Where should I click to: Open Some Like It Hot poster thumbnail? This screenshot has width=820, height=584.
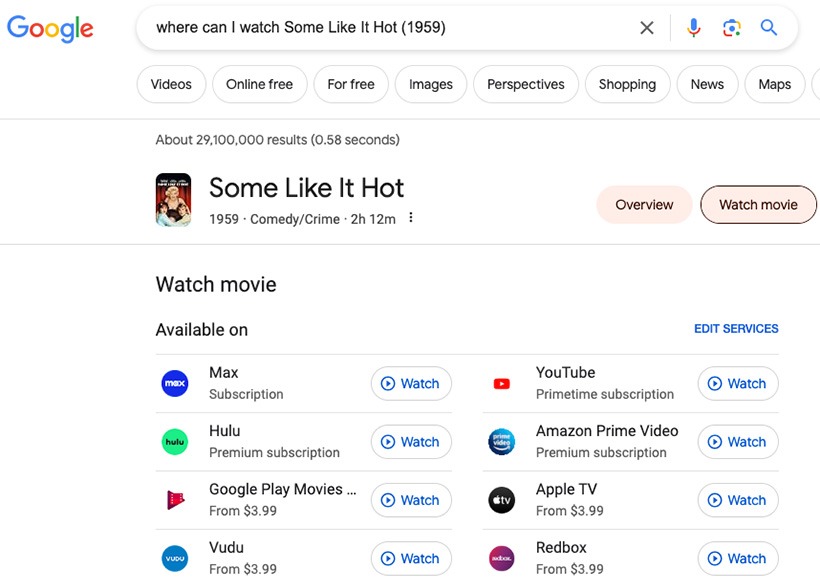pyautogui.click(x=174, y=200)
